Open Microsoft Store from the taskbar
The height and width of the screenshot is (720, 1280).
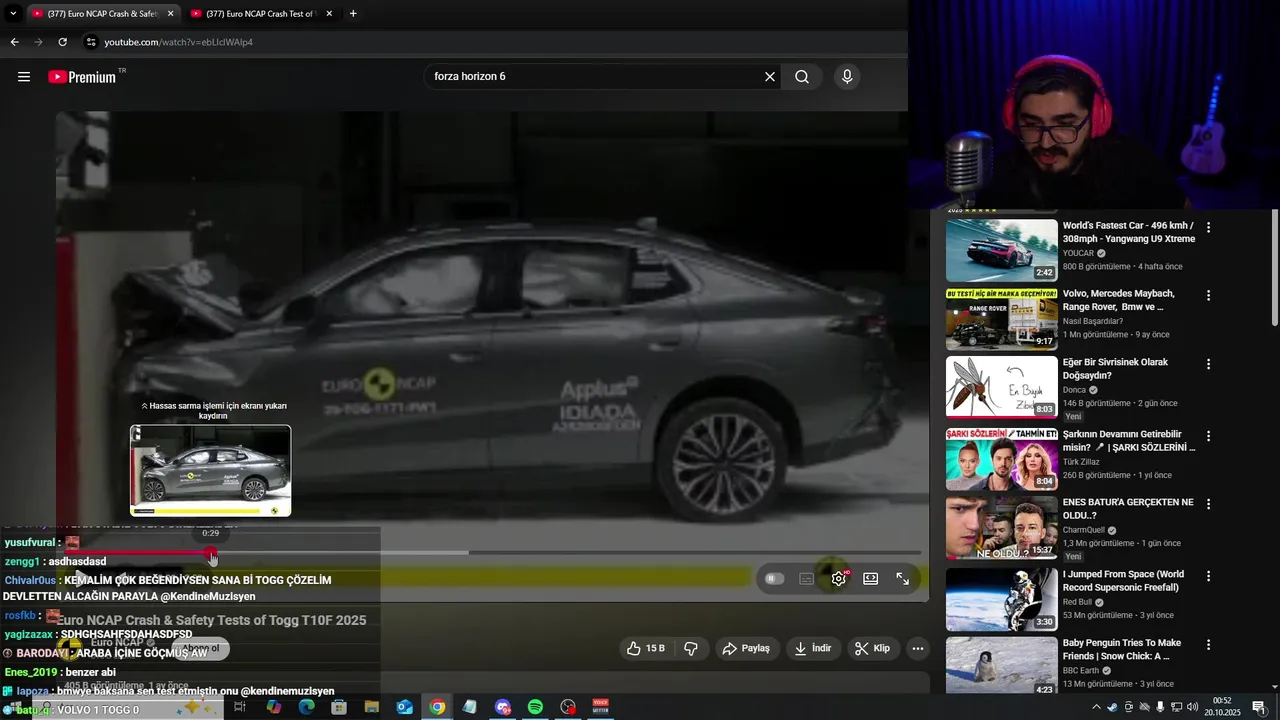coord(339,707)
